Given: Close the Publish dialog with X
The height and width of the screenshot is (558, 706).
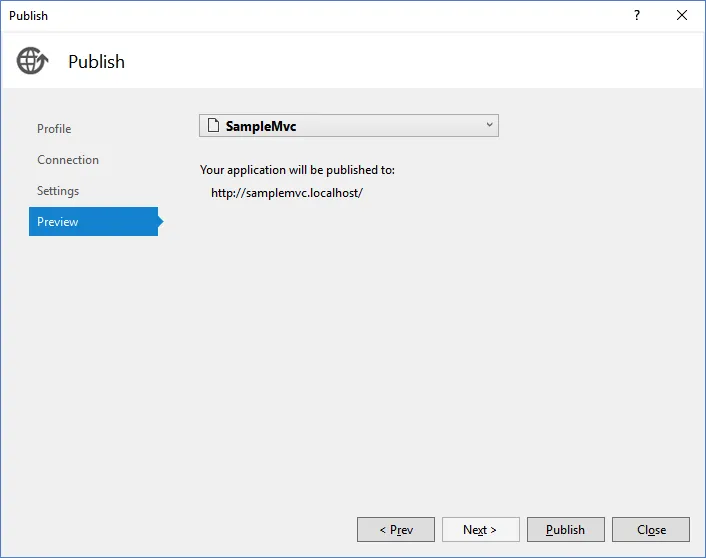Looking at the screenshot, I should [x=682, y=15].
